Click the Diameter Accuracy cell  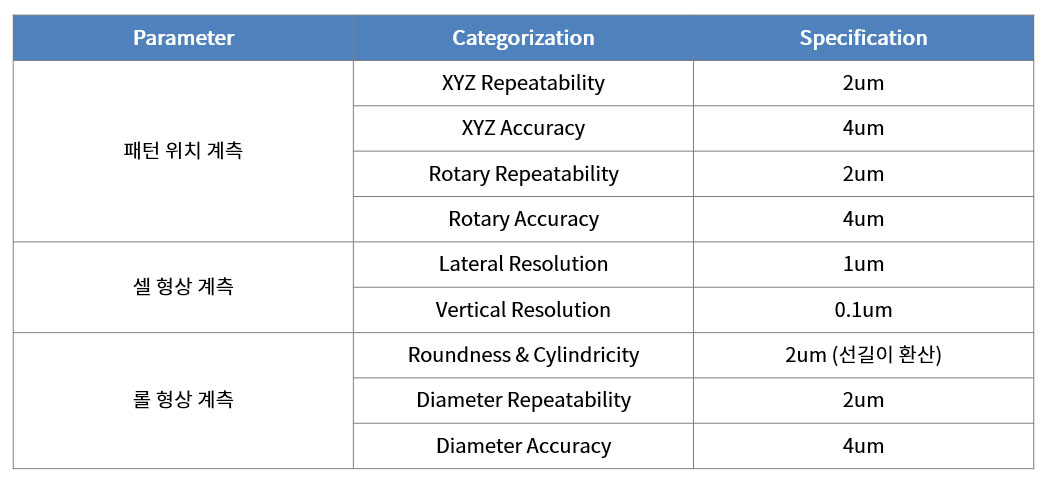click(x=523, y=446)
